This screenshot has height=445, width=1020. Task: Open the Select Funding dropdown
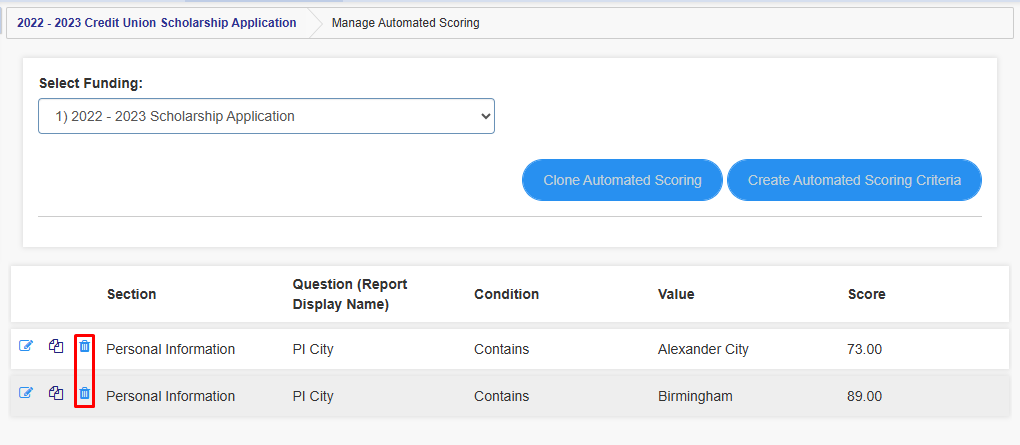(267, 116)
